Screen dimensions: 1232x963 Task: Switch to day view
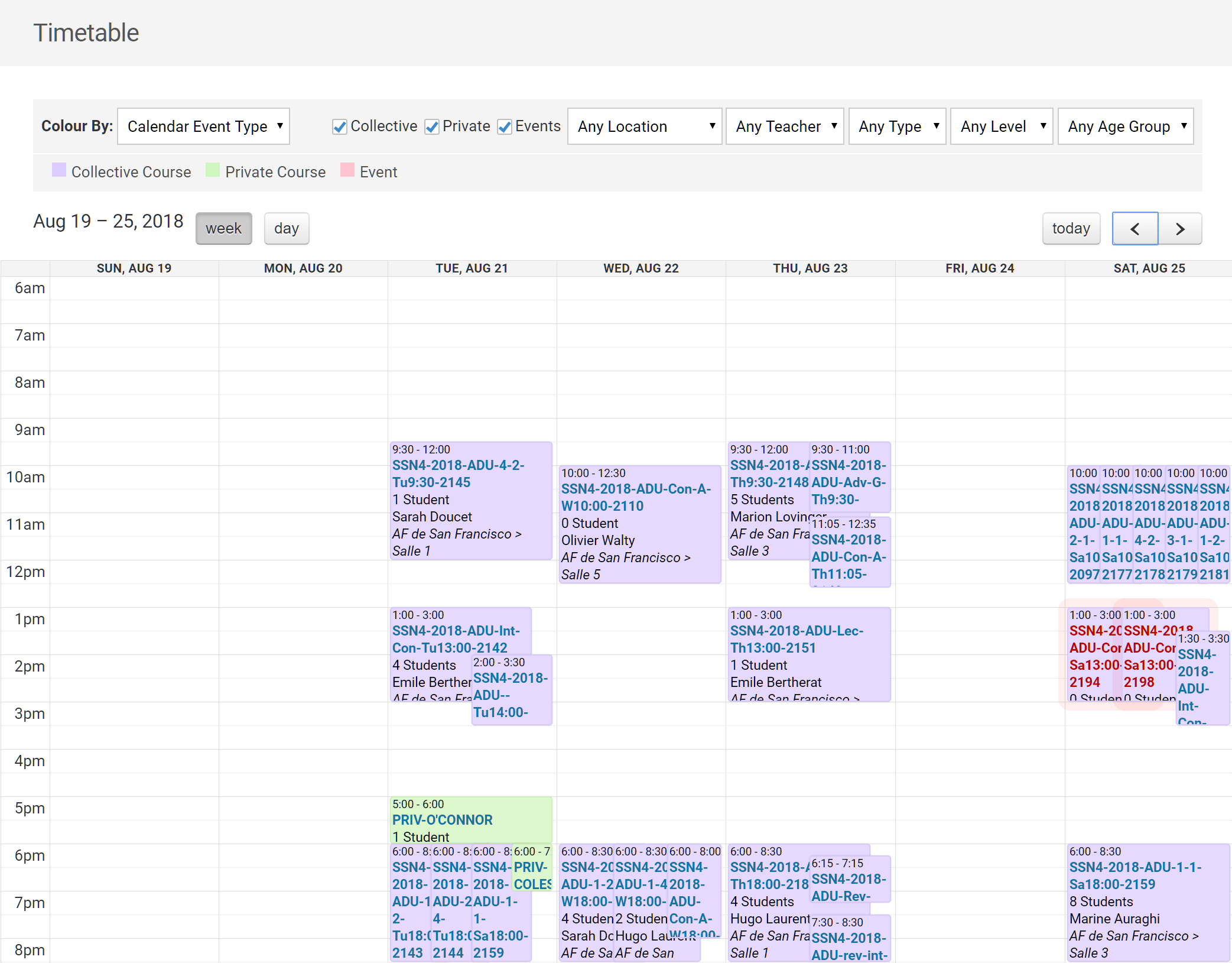coord(287,229)
